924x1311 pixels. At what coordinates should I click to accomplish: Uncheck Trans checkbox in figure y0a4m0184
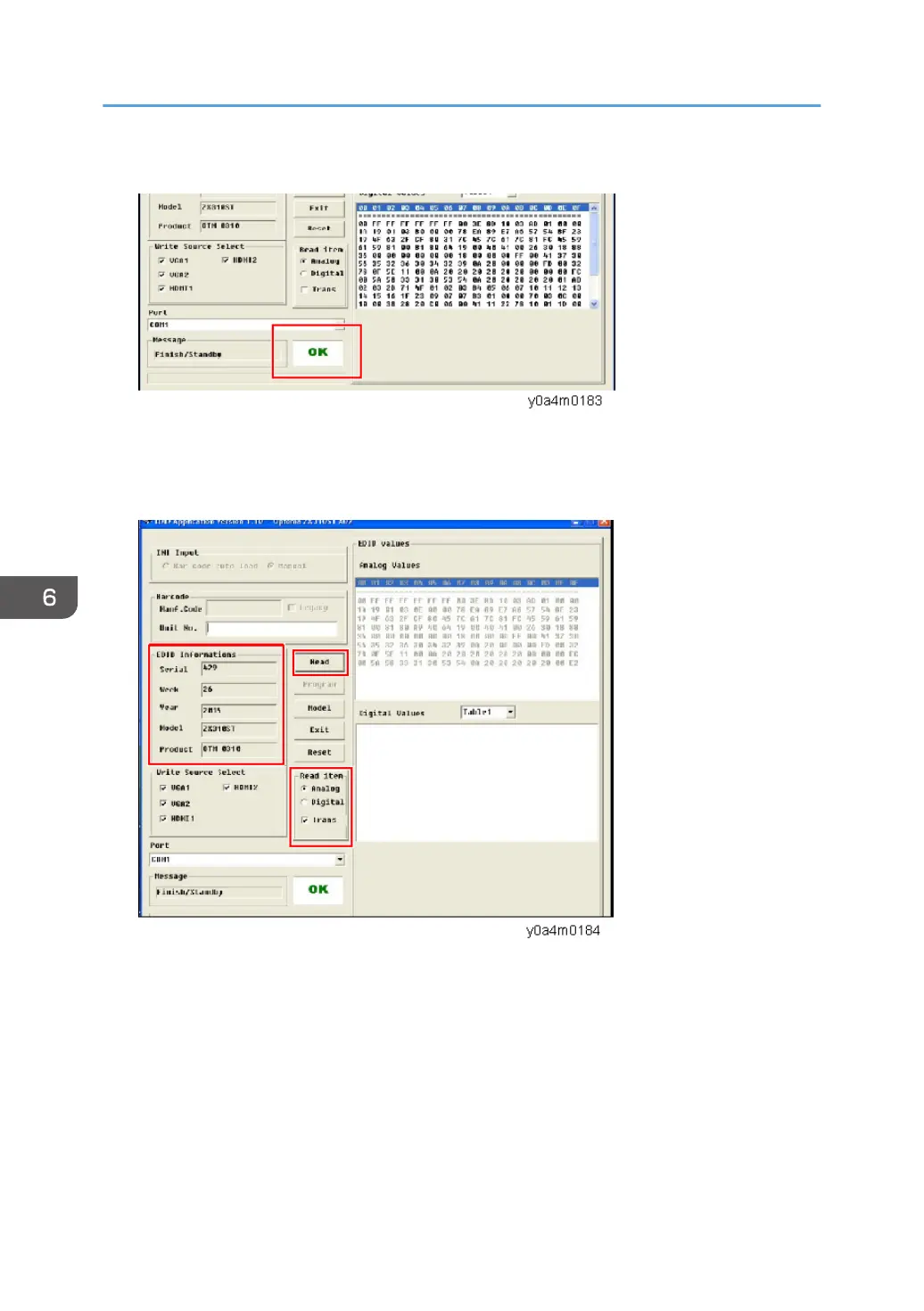point(304,820)
